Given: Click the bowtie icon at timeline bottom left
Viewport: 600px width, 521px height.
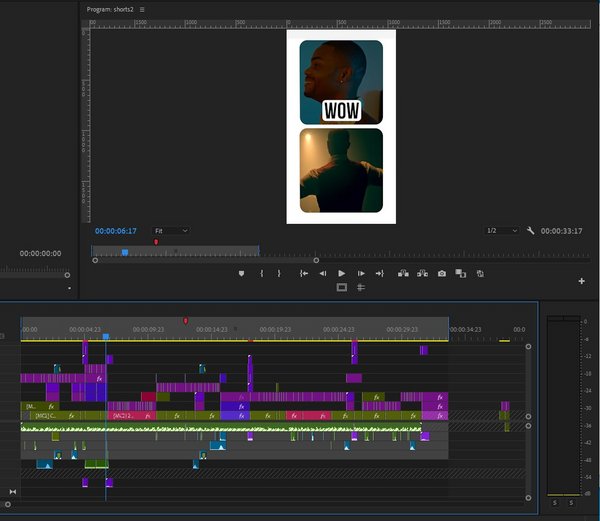Looking at the screenshot, I should (13, 492).
